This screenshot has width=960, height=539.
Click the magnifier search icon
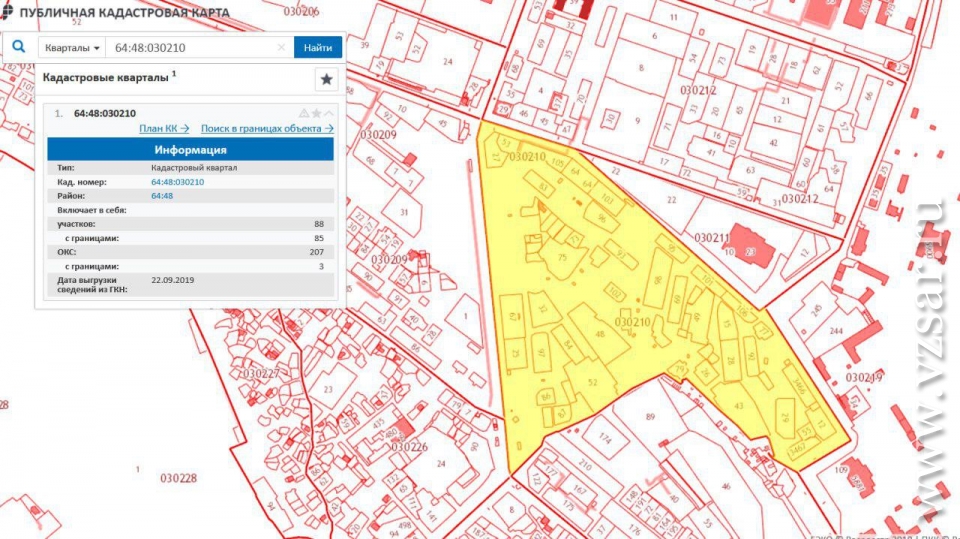(x=19, y=47)
